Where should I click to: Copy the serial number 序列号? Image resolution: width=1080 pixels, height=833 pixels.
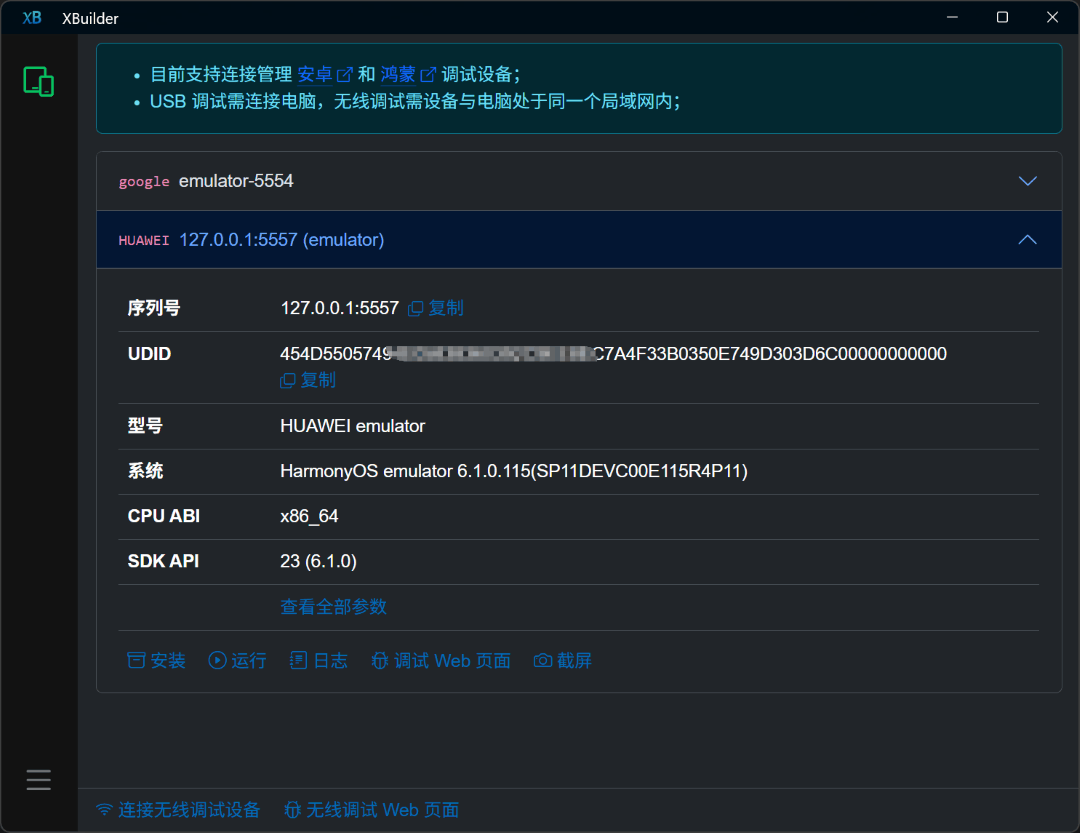coord(436,308)
